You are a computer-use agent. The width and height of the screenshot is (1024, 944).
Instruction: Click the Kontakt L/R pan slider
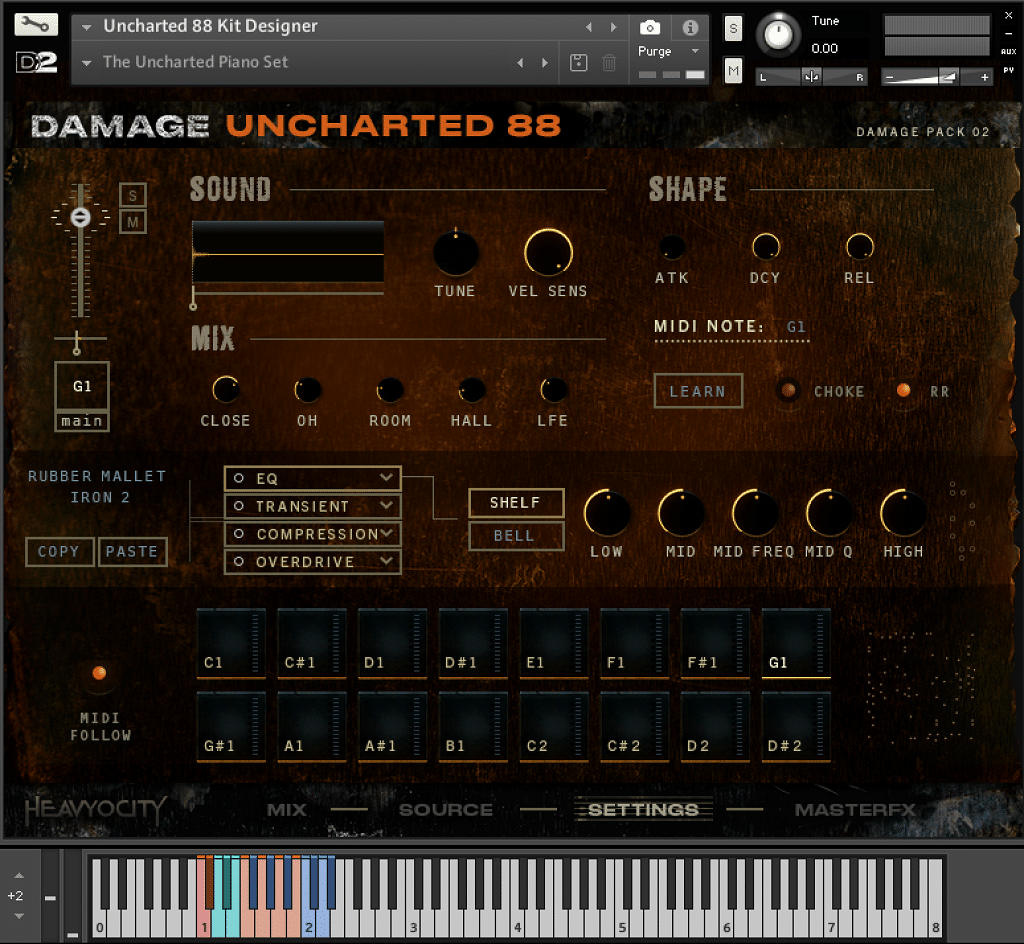[812, 77]
